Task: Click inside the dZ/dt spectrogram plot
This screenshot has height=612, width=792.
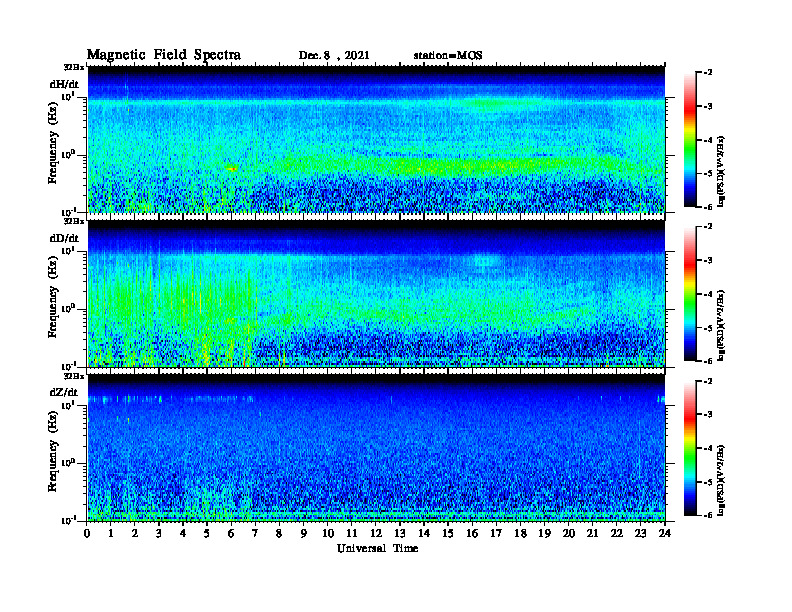Action: (376, 447)
